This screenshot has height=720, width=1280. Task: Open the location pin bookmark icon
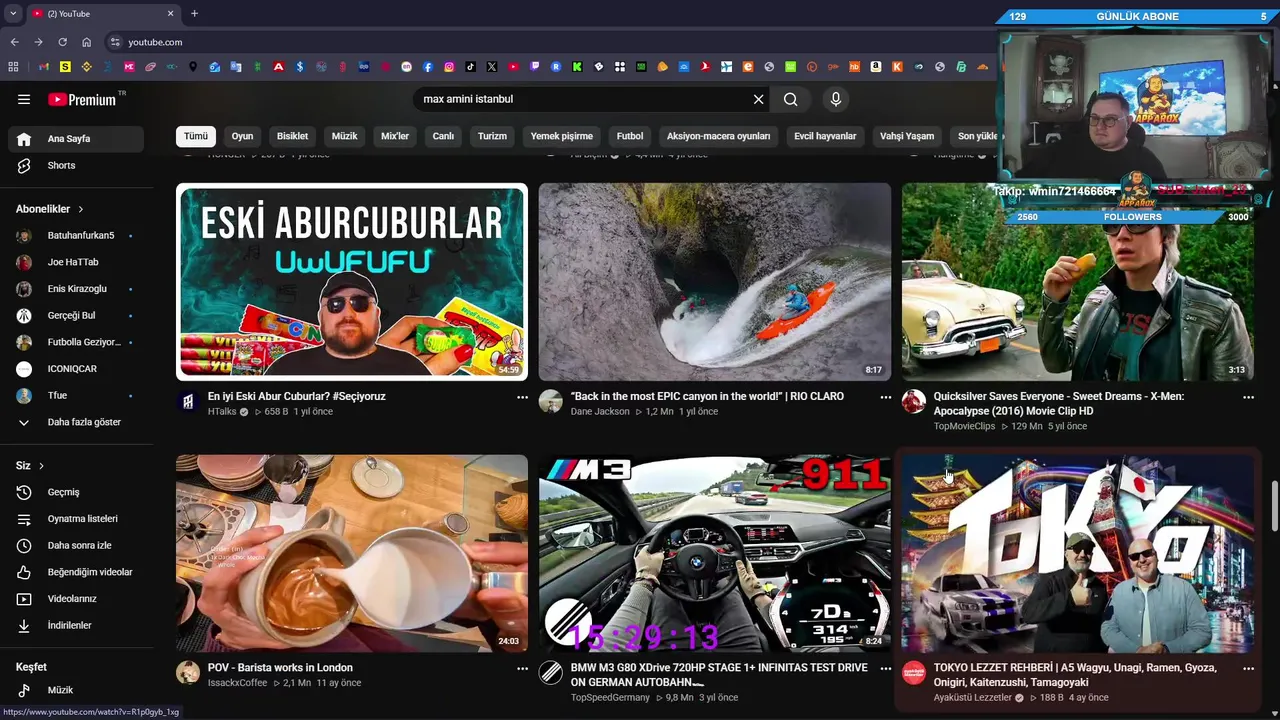[x=193, y=67]
